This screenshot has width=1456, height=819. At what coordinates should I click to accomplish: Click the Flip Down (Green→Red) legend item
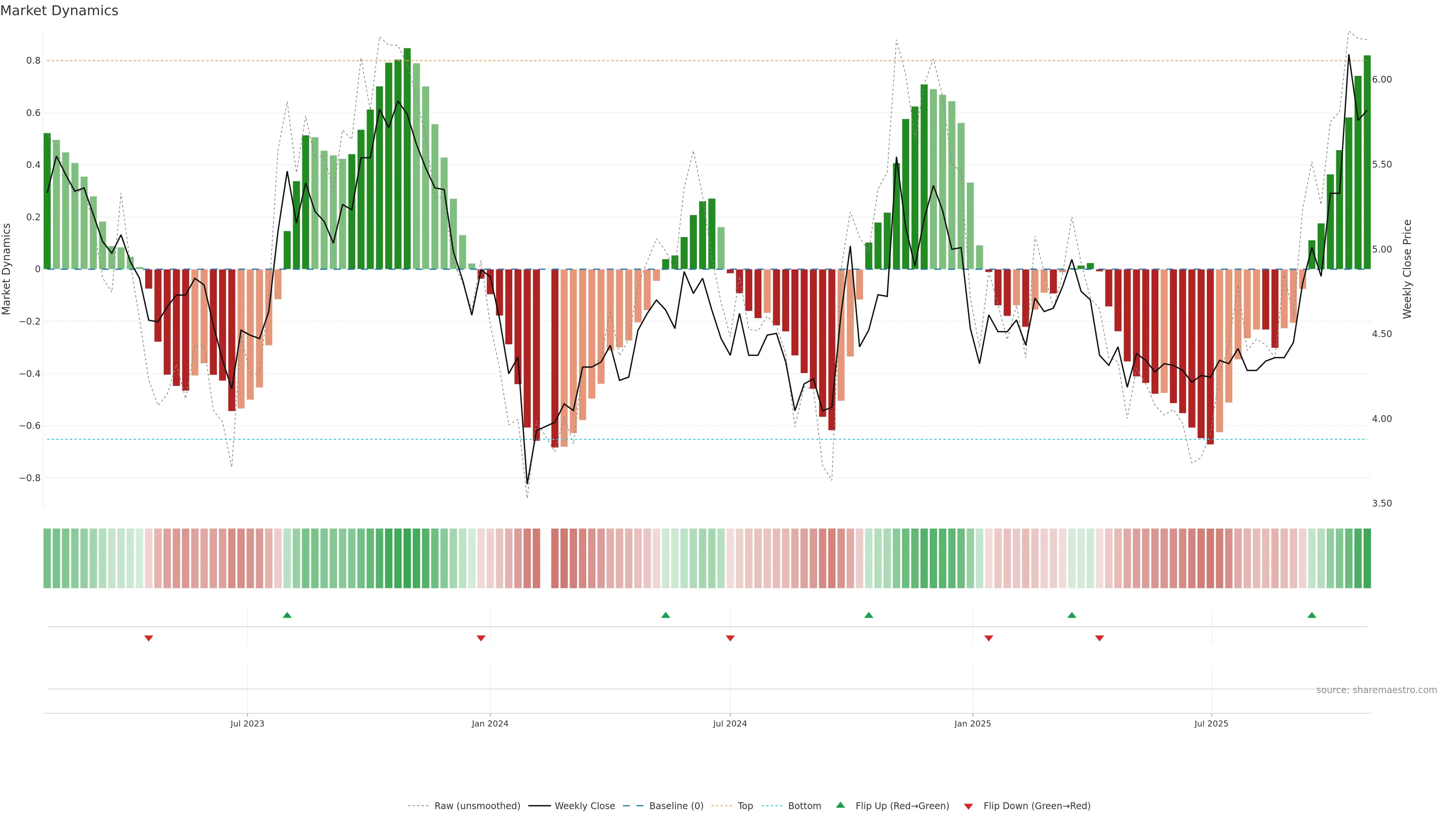pyautogui.click(x=1037, y=806)
